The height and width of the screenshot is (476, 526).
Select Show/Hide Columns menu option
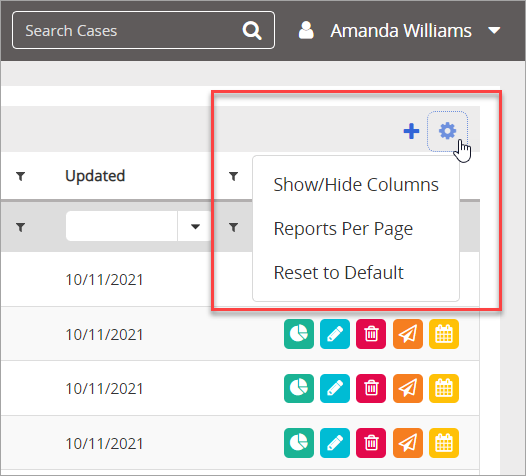click(356, 185)
